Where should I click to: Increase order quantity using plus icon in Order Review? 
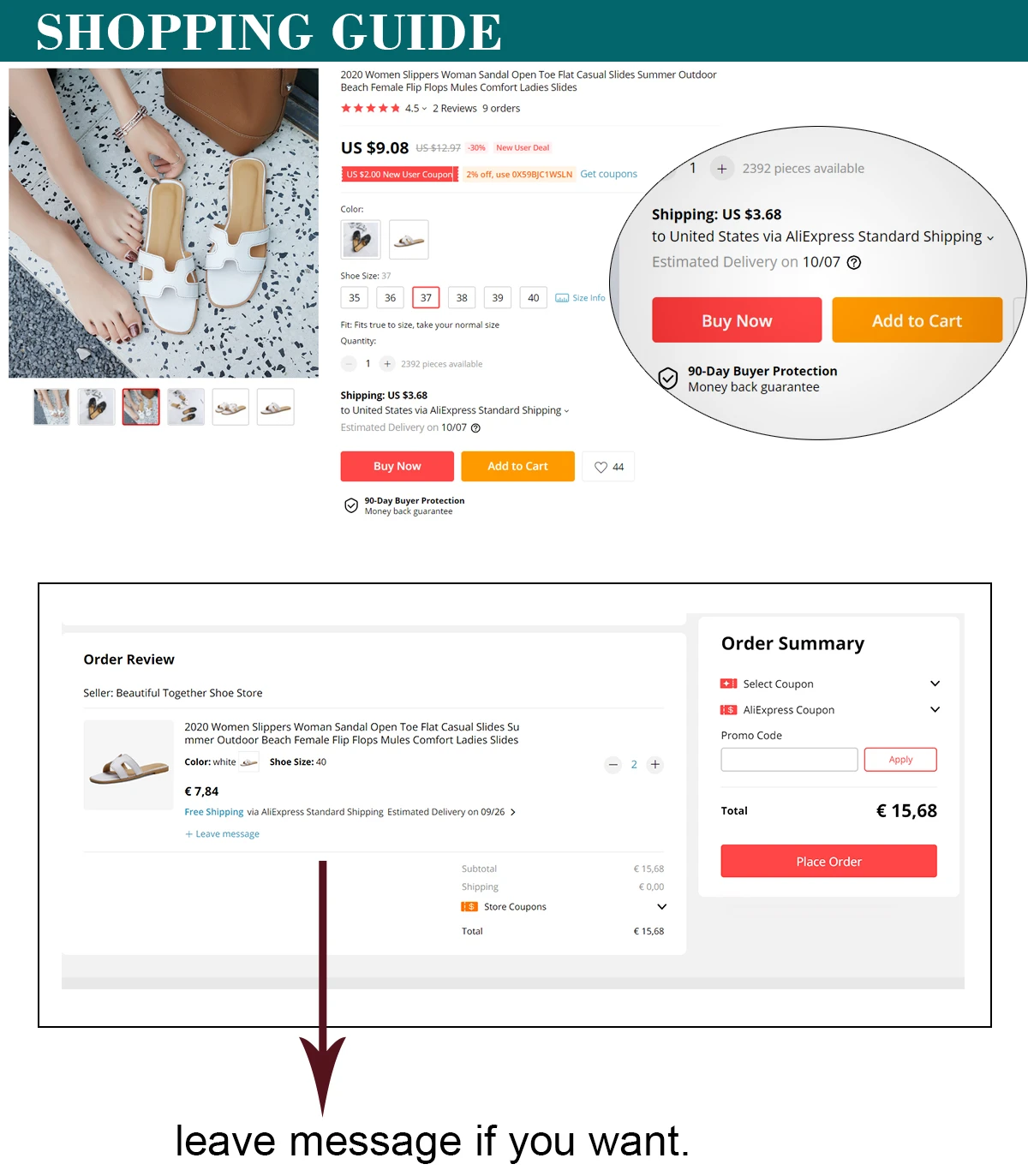(655, 765)
